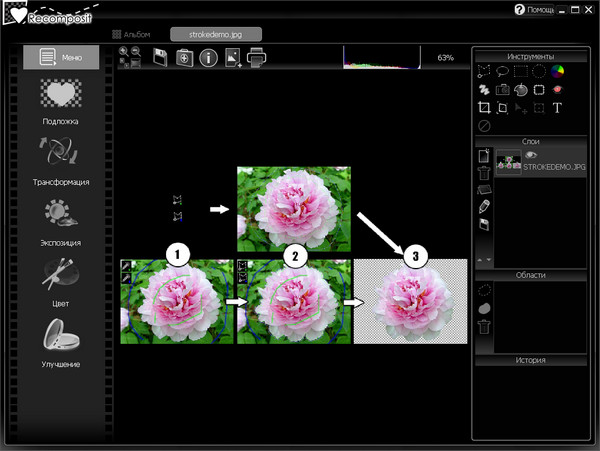The height and width of the screenshot is (451, 600).
Task: Click the Save floppy disk icon
Action: point(159,58)
